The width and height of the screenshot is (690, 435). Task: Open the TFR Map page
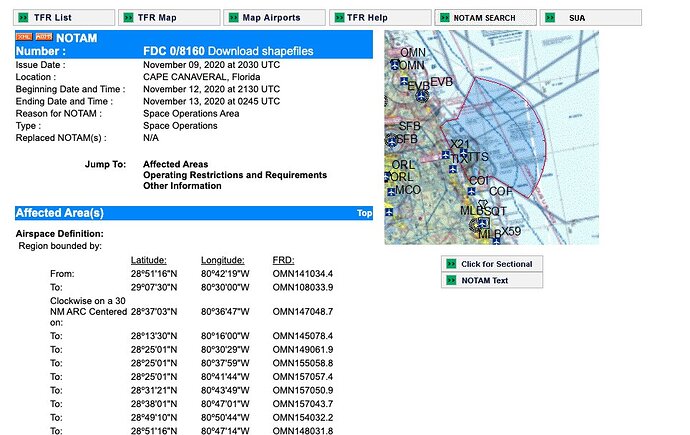[169, 18]
